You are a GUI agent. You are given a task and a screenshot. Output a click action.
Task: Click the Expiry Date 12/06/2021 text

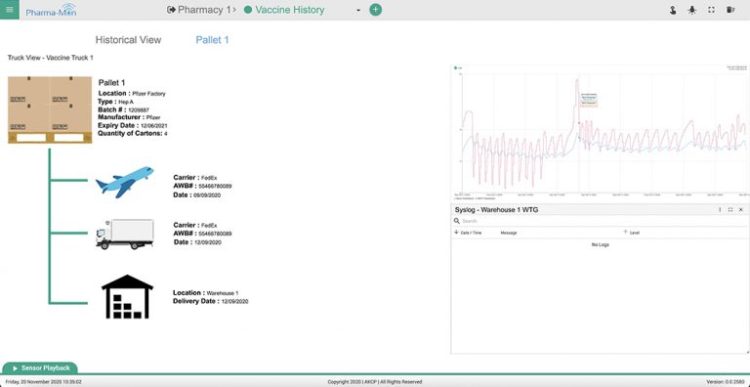coord(133,125)
